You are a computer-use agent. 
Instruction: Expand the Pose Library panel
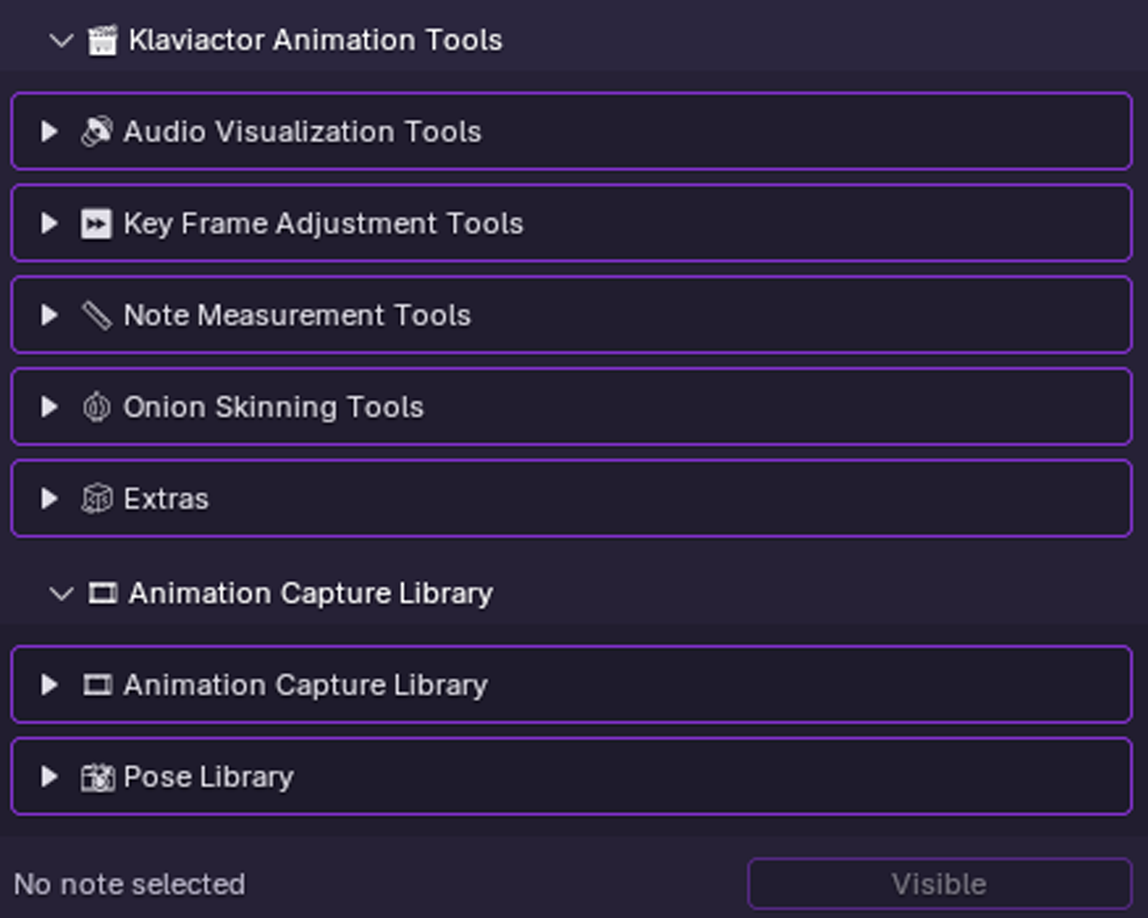click(47, 776)
